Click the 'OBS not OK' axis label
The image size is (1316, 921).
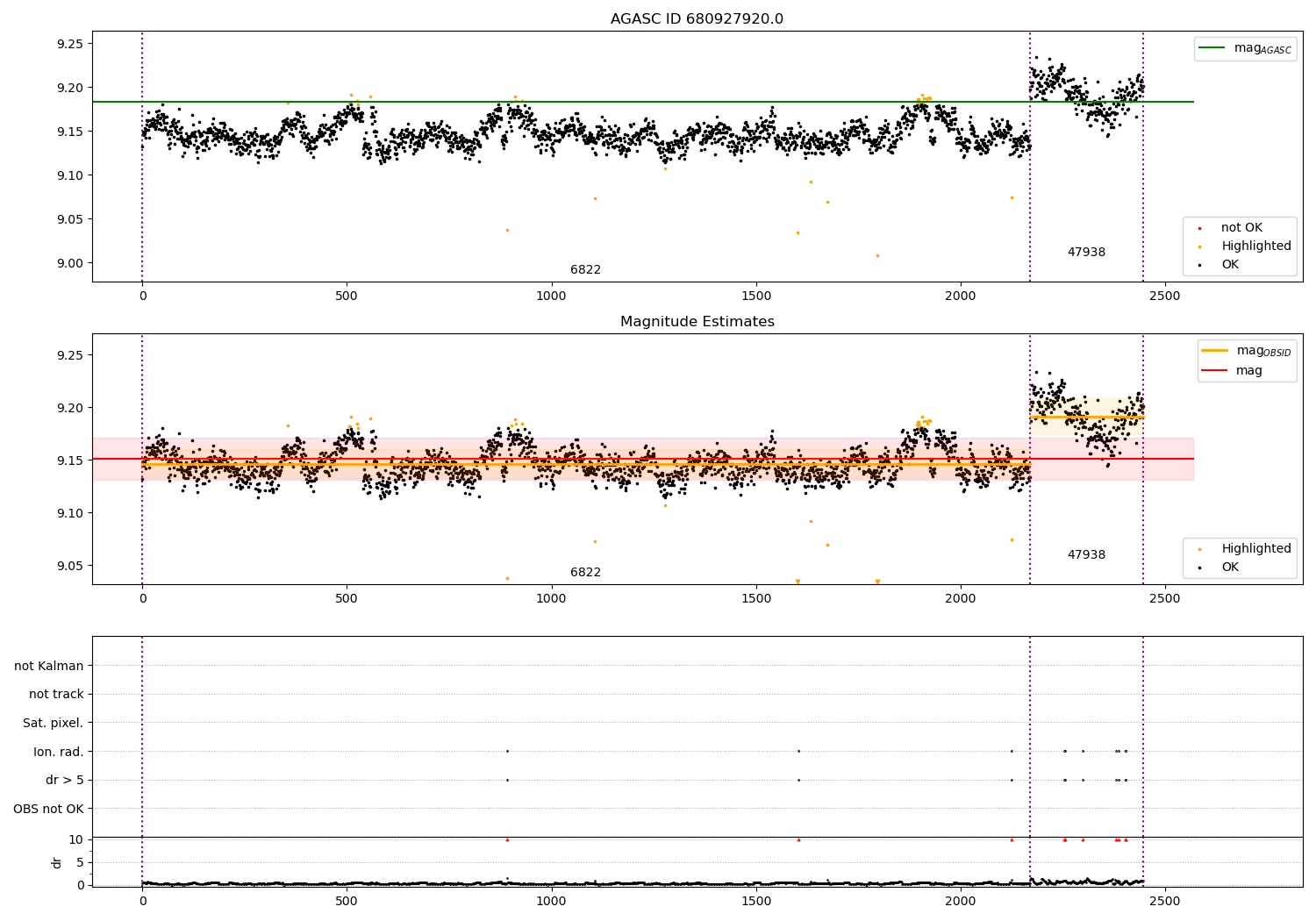click(49, 809)
